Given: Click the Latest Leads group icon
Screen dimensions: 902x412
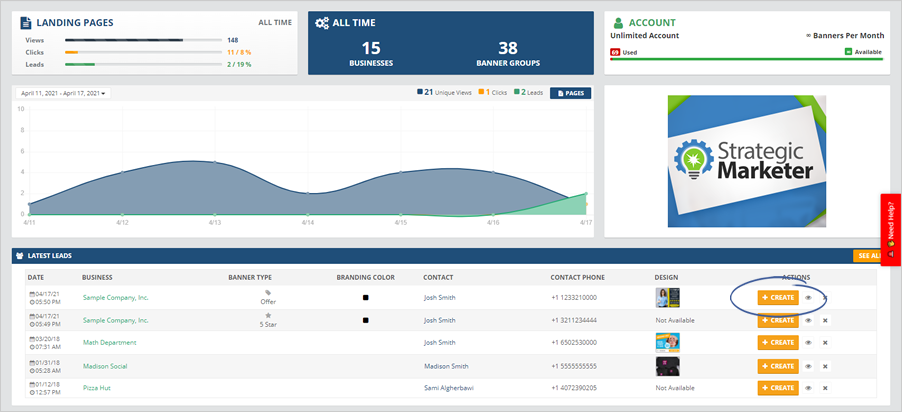Looking at the screenshot, I should tap(20, 256).
